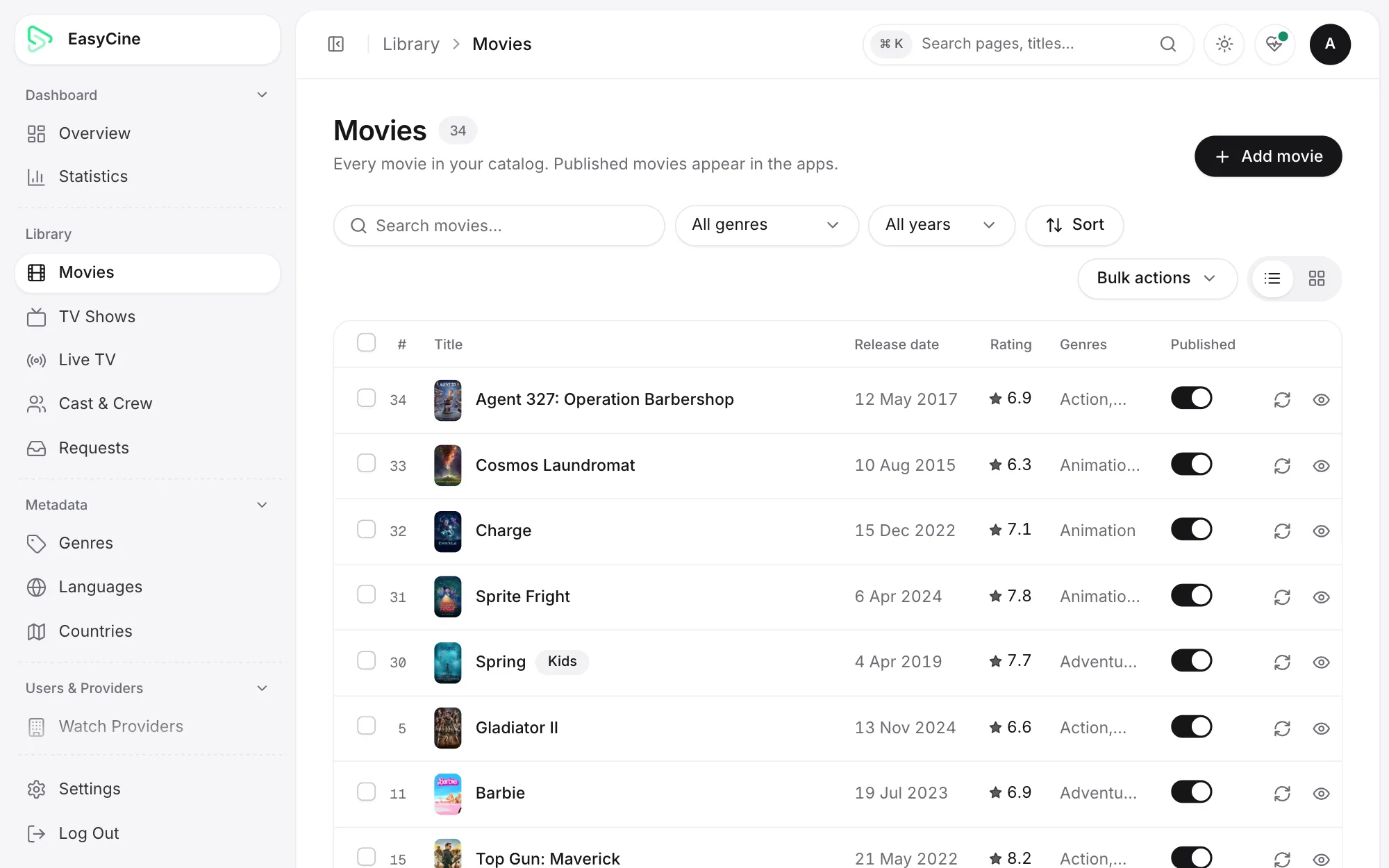1389x868 pixels.
Task: Click the Library breadcrumb link
Action: tap(411, 44)
